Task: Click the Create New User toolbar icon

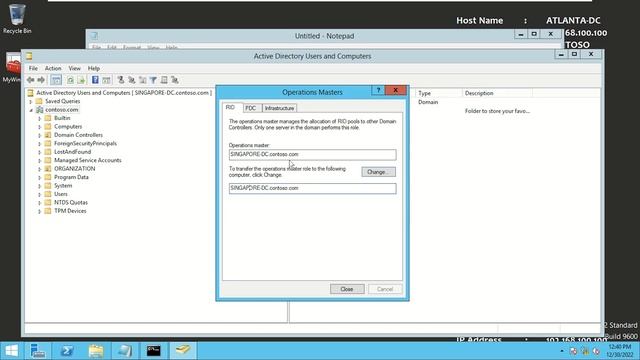Action: click(x=120, y=80)
